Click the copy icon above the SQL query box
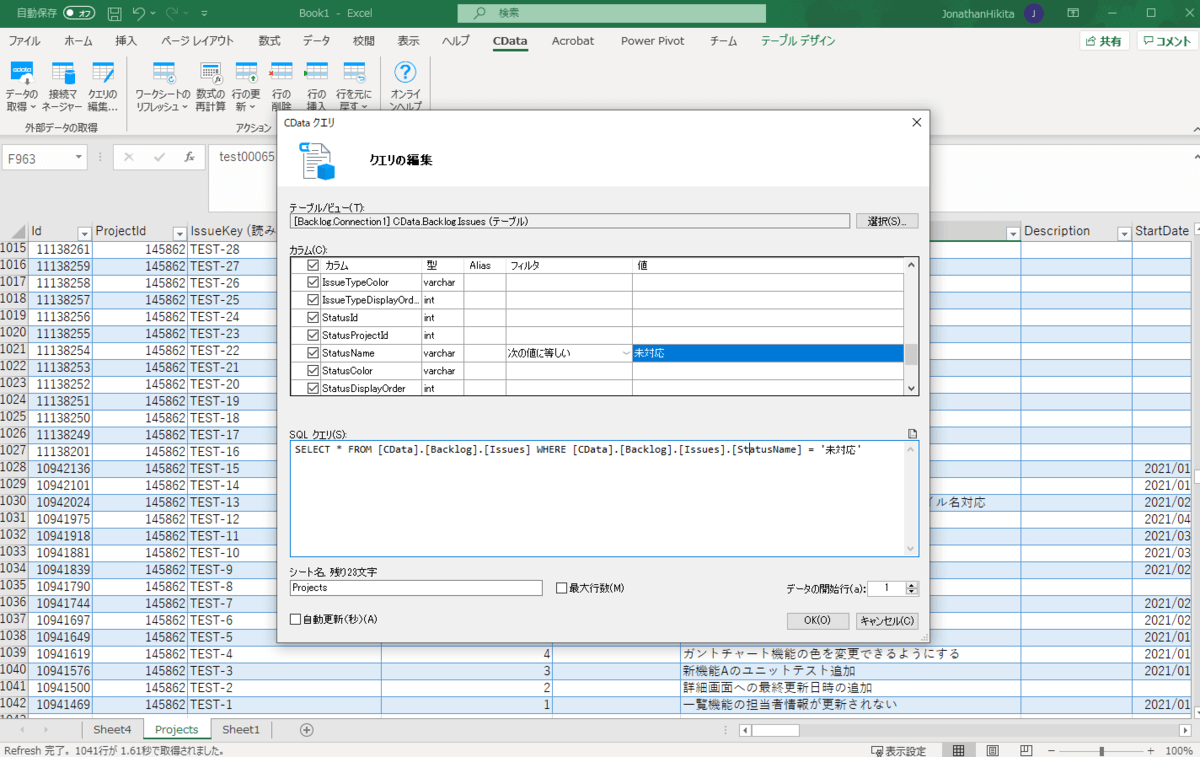This screenshot has height=757, width=1200. (911, 434)
